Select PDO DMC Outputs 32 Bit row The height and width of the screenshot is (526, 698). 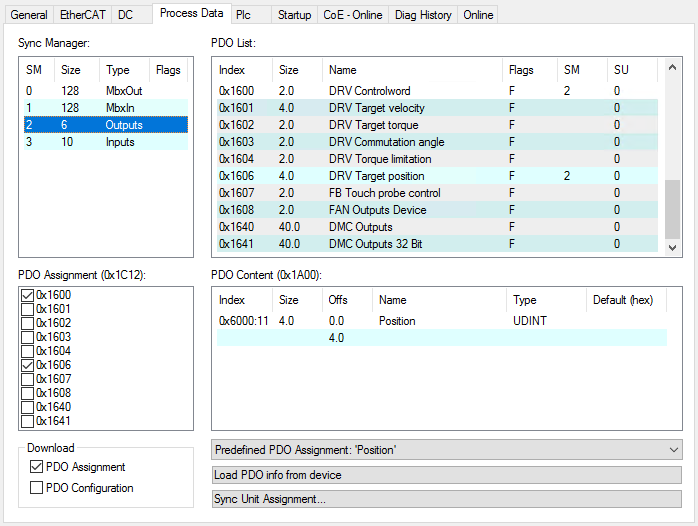point(438,244)
